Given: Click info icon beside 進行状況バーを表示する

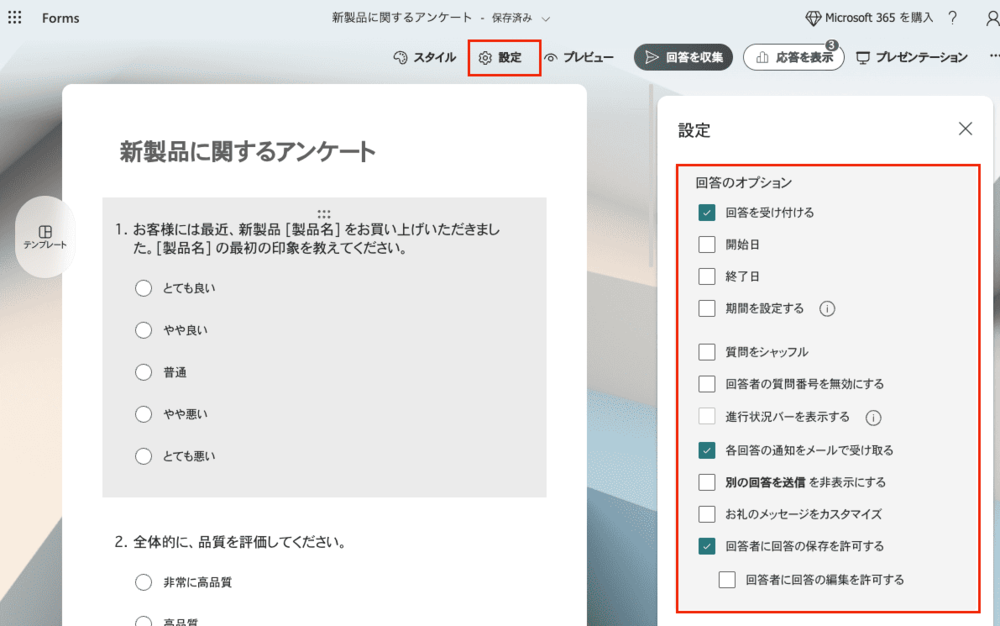Looking at the screenshot, I should pyautogui.click(x=873, y=417).
